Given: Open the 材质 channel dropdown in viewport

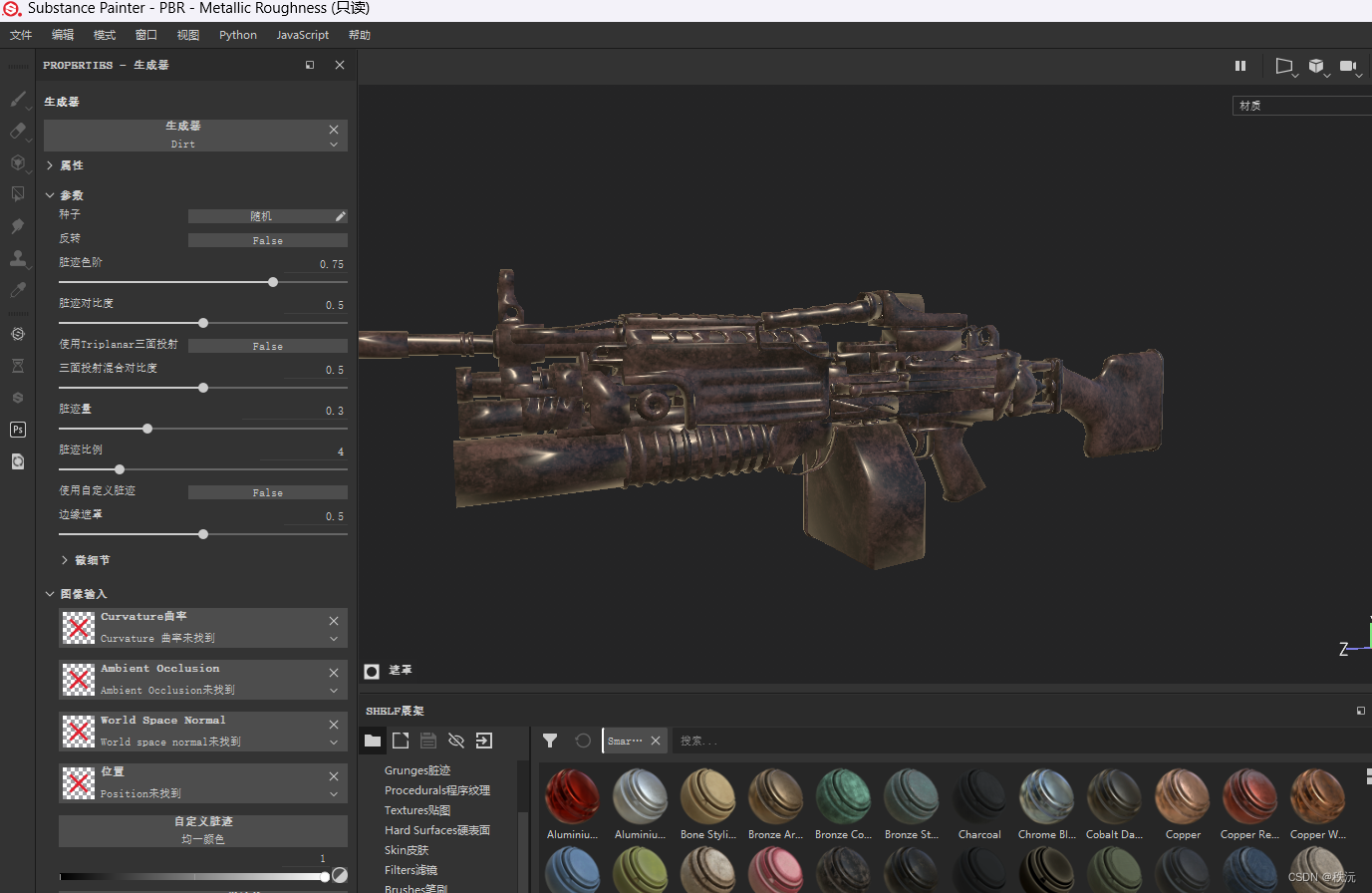Looking at the screenshot, I should pyautogui.click(x=1302, y=106).
